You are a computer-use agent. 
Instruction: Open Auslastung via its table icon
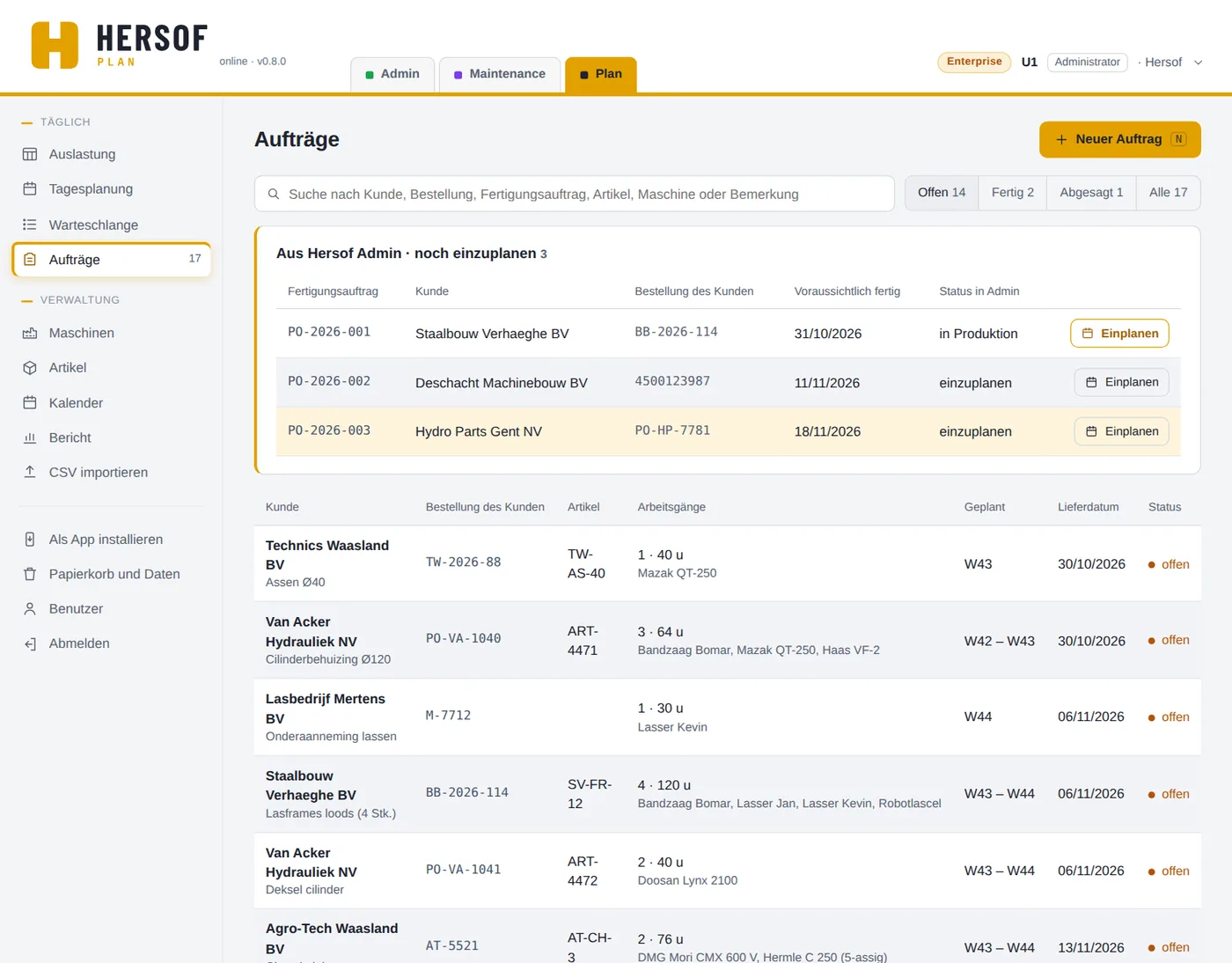30,154
